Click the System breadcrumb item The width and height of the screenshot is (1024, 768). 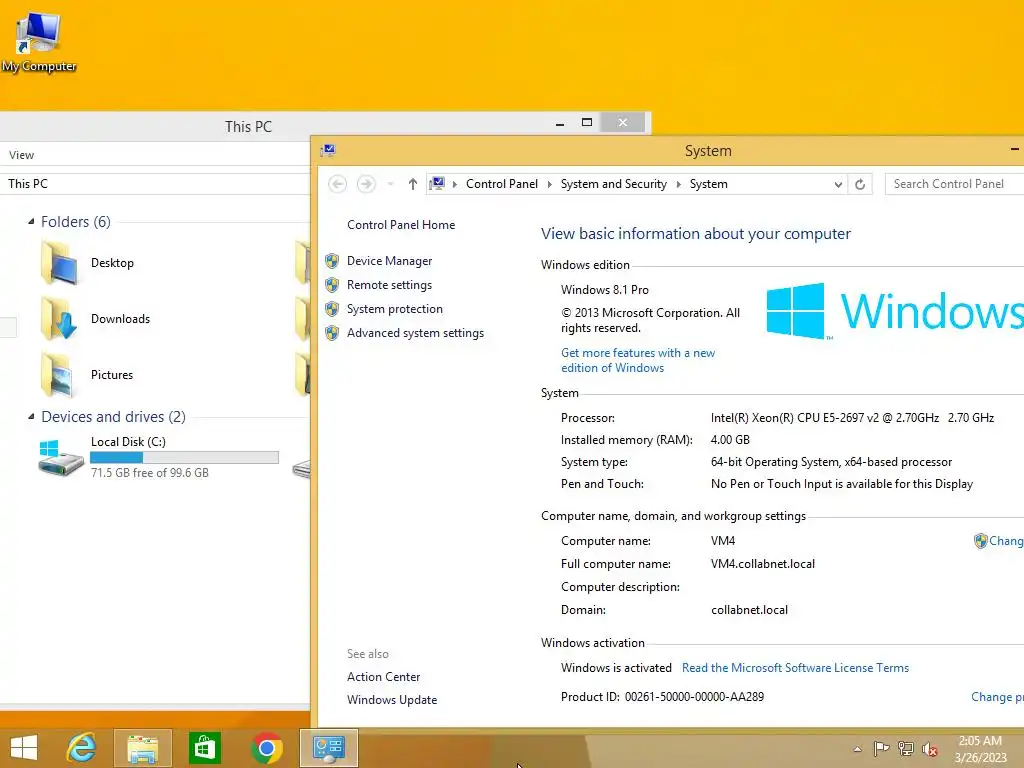click(709, 184)
